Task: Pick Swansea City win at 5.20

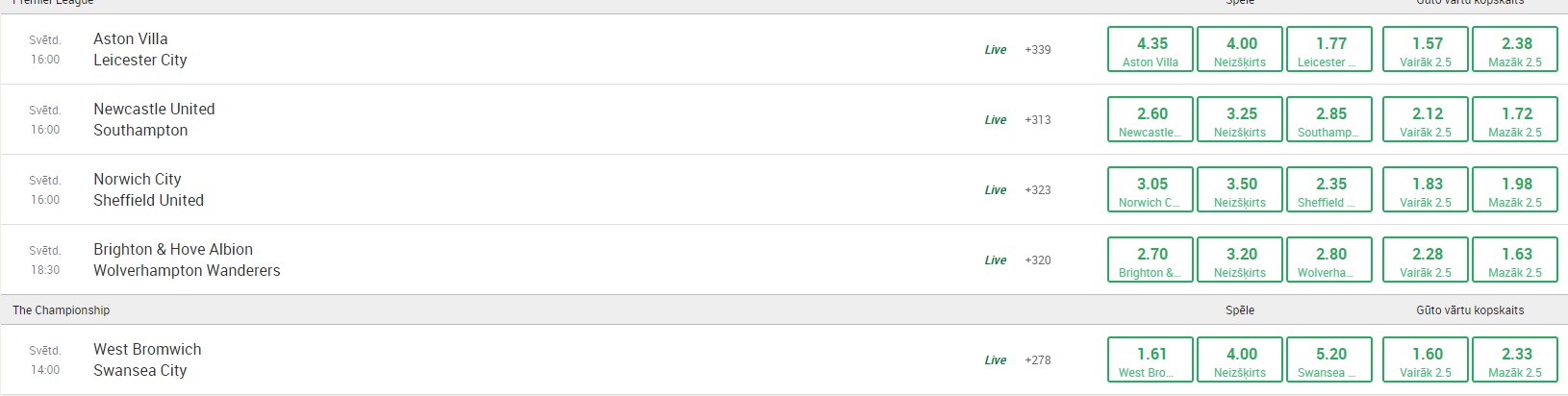Action: tap(1330, 359)
